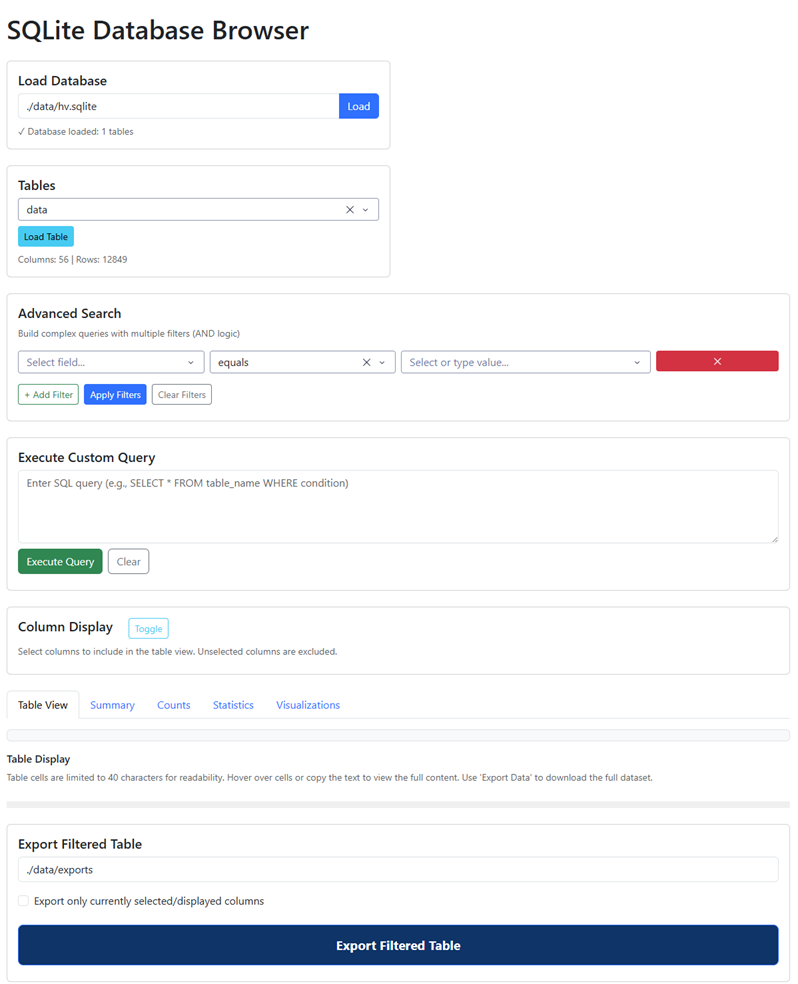Switch to the Table View tab
Image resolution: width=798 pixels, height=984 pixels.
[43, 705]
